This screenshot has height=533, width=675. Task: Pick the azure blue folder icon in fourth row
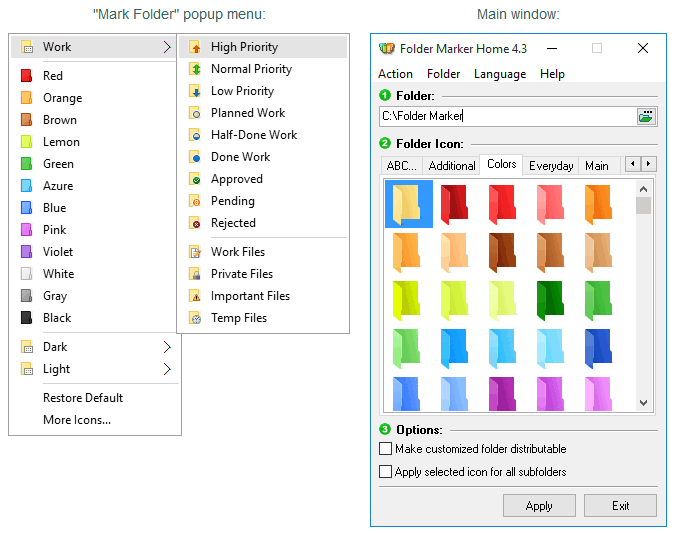(455, 348)
